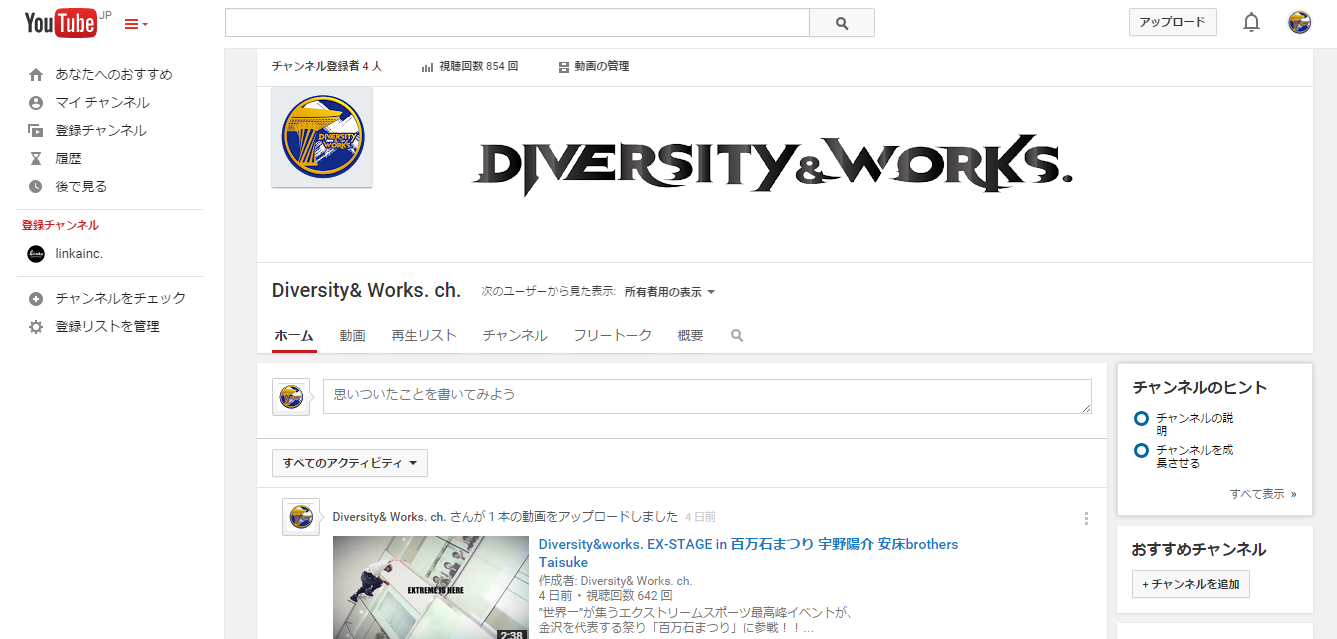Switch to the 概要 tab
The height and width of the screenshot is (639, 1337).
coord(691,336)
